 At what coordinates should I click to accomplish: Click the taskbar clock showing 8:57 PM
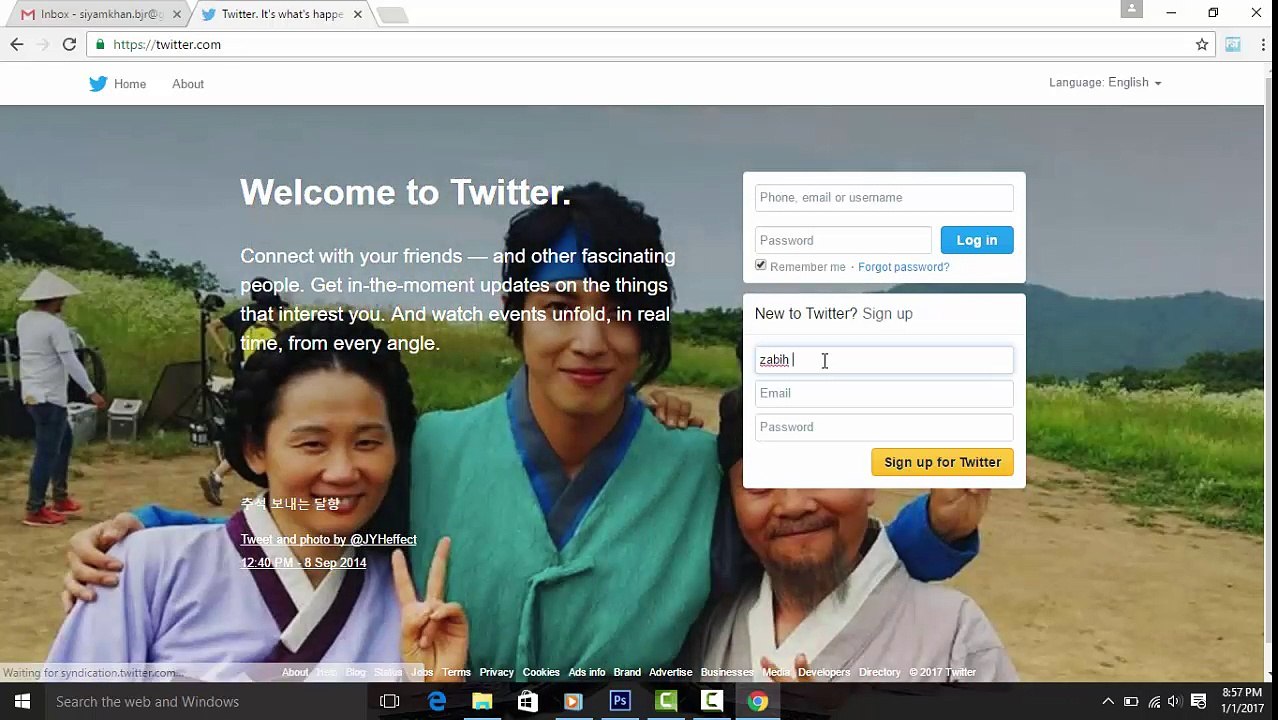point(1242,701)
